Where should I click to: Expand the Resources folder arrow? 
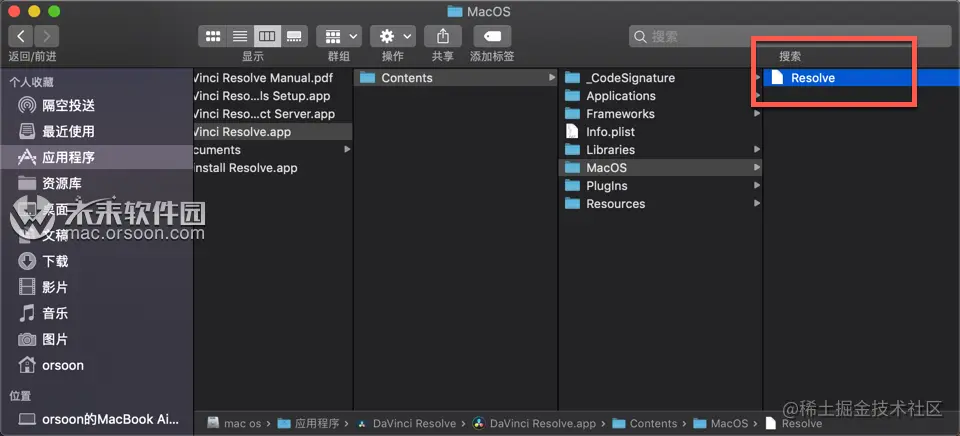(757, 204)
